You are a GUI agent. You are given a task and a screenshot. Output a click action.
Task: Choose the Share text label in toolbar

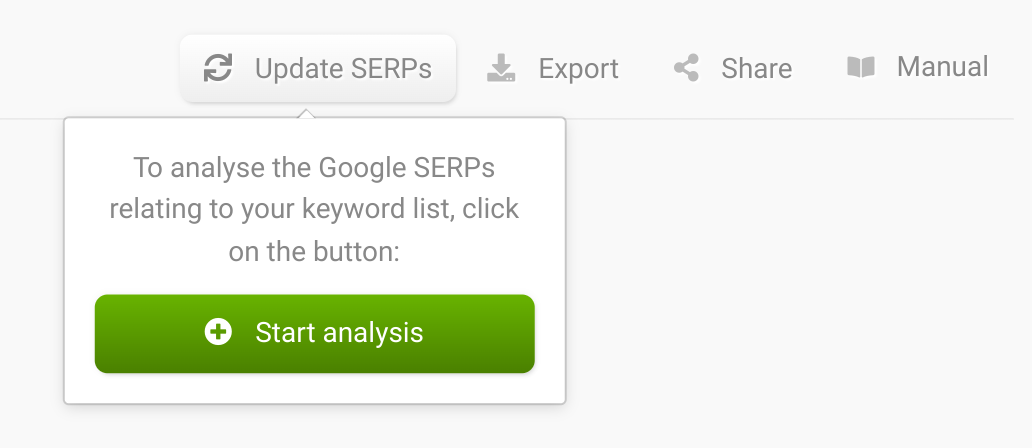(x=756, y=68)
